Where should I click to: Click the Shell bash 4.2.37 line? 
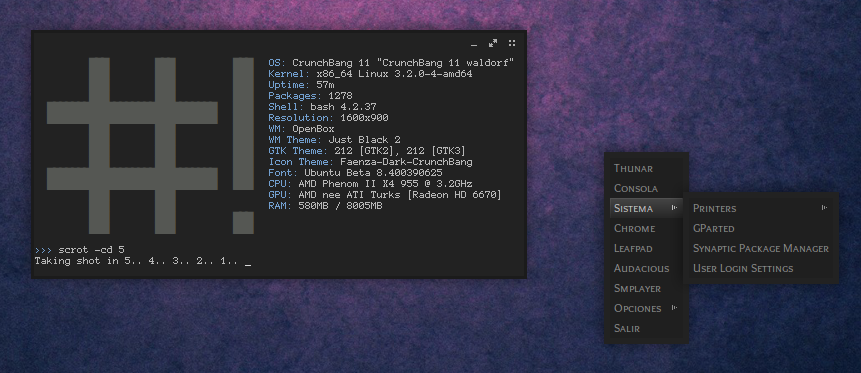tap(322, 107)
